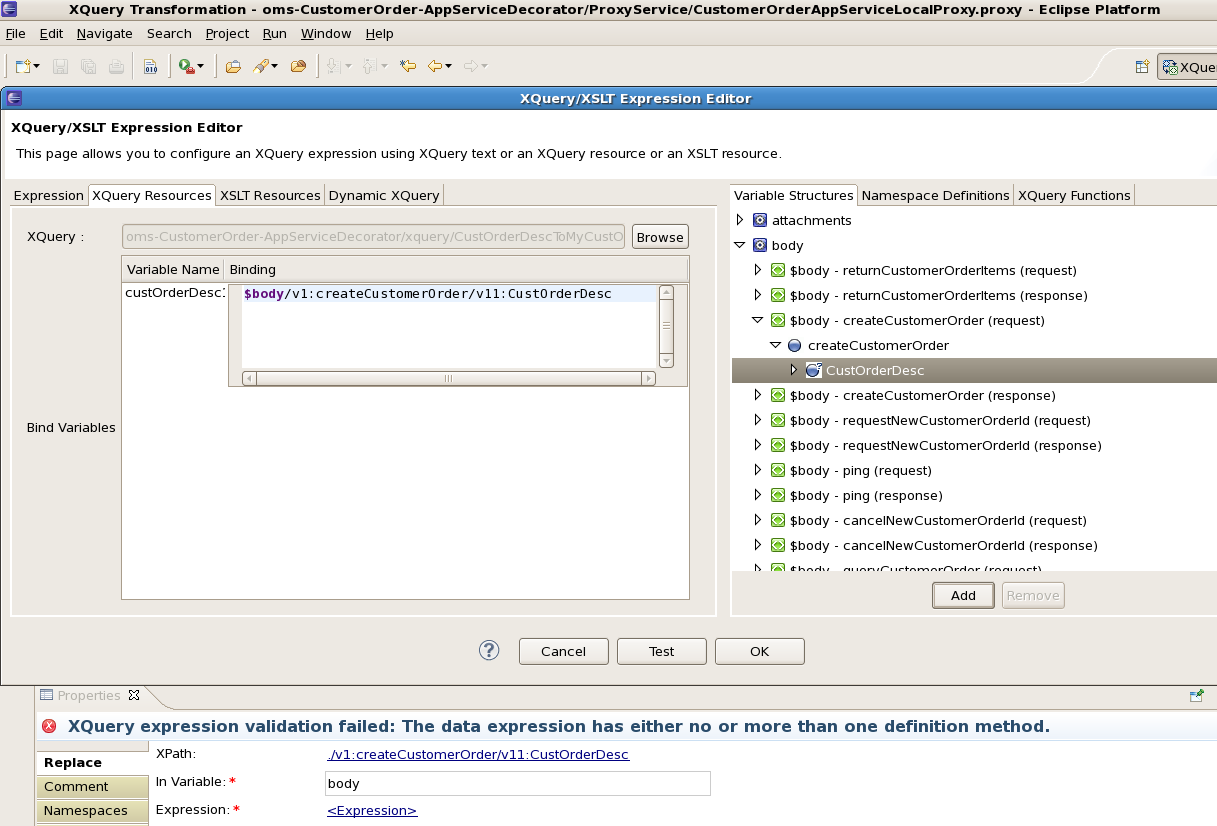Screen dimensions: 1217x826
Task: Click the red error icon in Properties
Action: [x=49, y=727]
